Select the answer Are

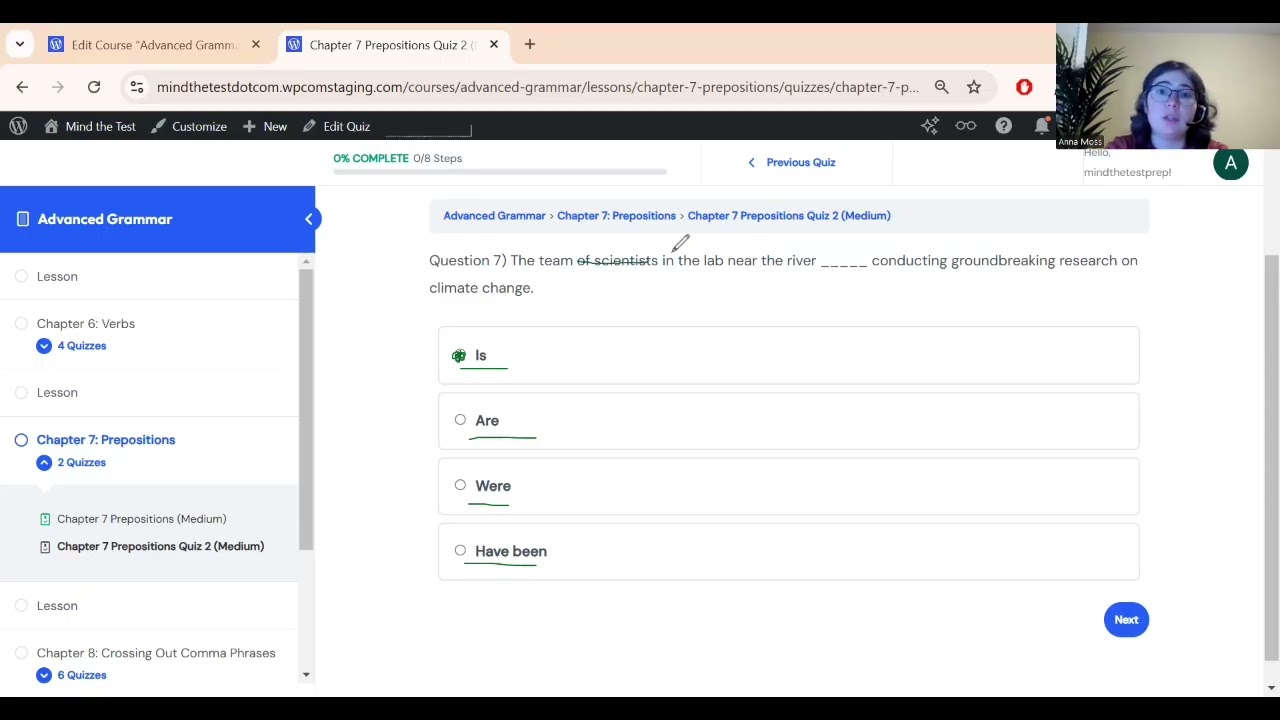point(788,420)
